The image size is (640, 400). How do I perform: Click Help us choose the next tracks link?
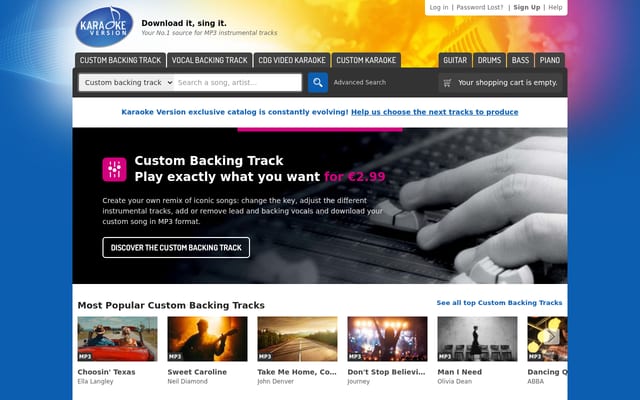pos(435,112)
